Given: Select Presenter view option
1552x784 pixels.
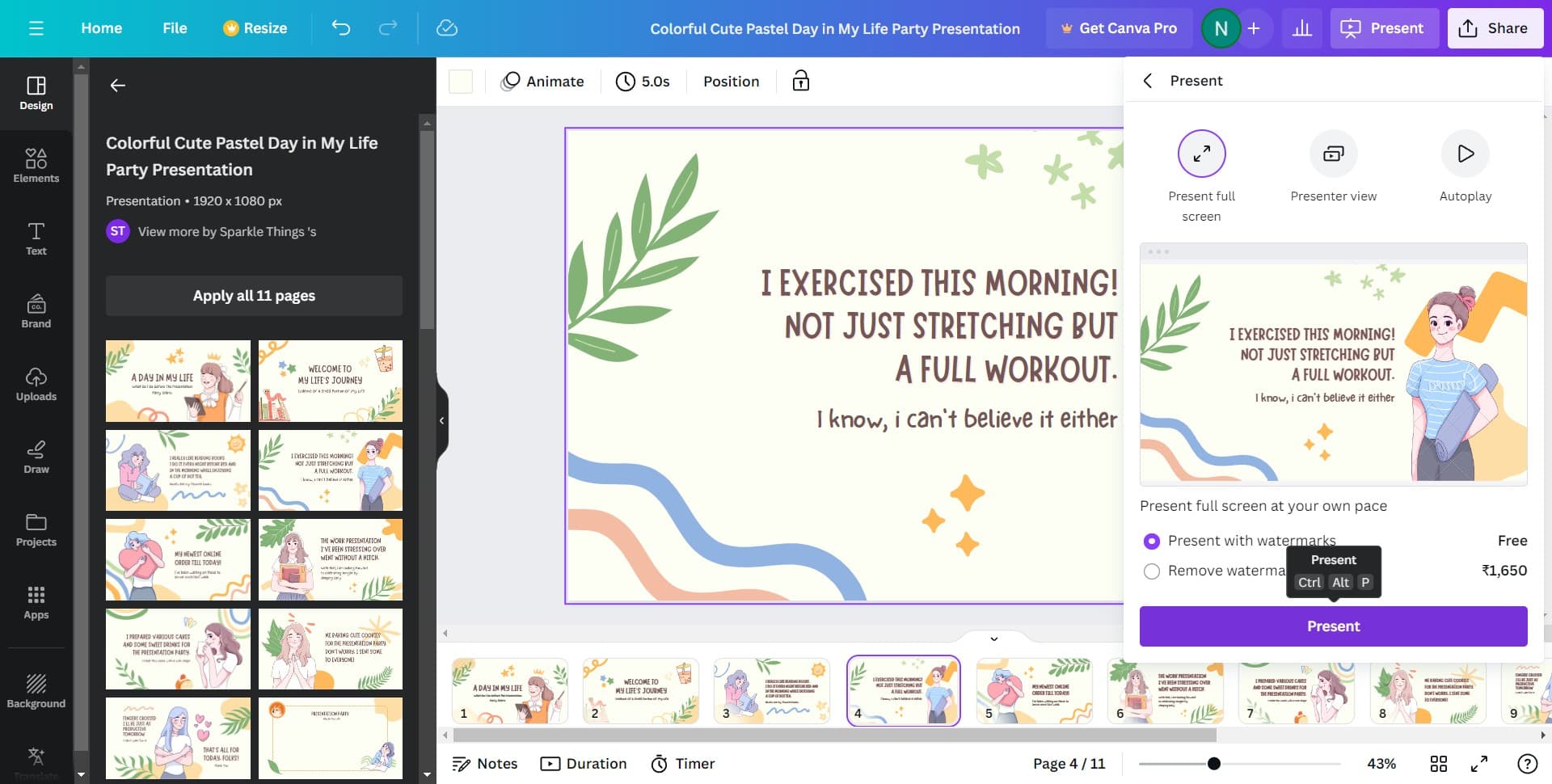Looking at the screenshot, I should point(1333,154).
